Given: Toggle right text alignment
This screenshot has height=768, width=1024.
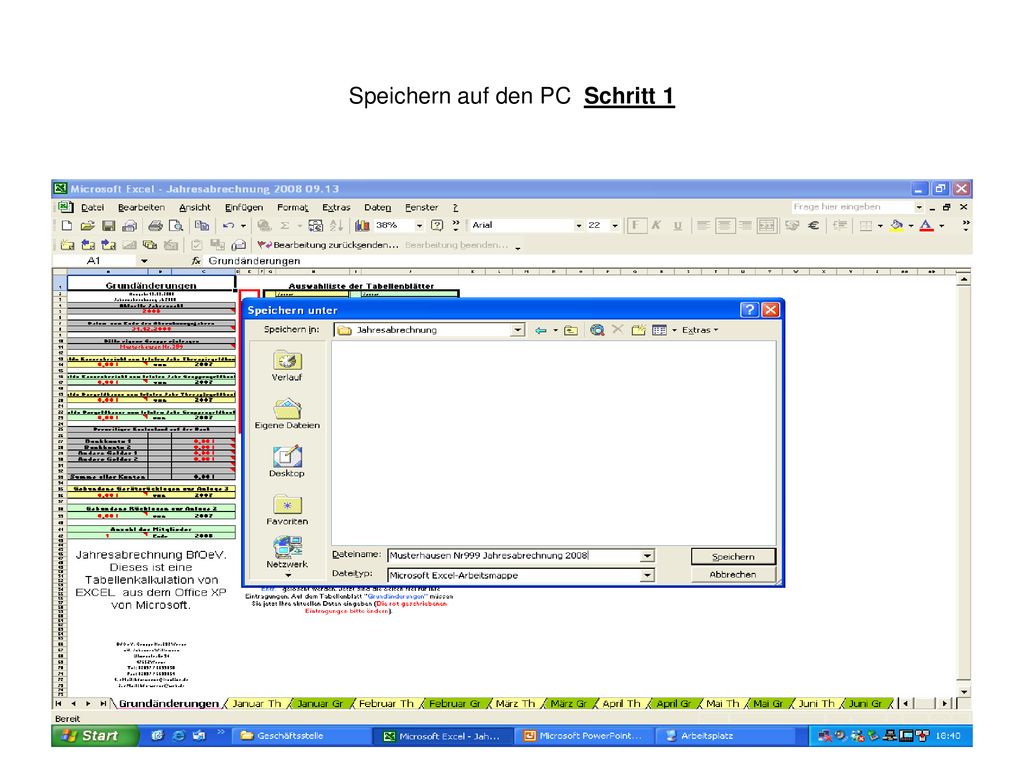Looking at the screenshot, I should point(745,225).
